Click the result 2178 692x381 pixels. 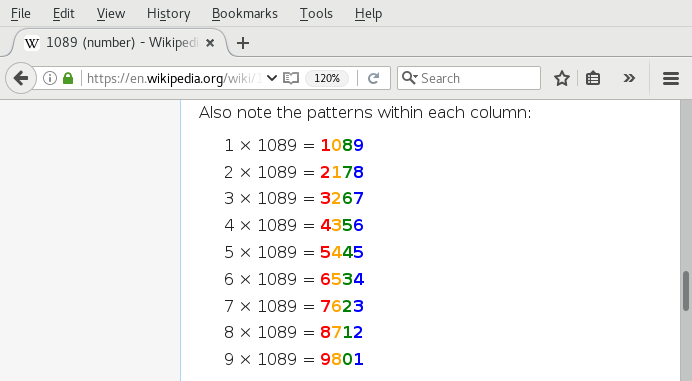(342, 172)
